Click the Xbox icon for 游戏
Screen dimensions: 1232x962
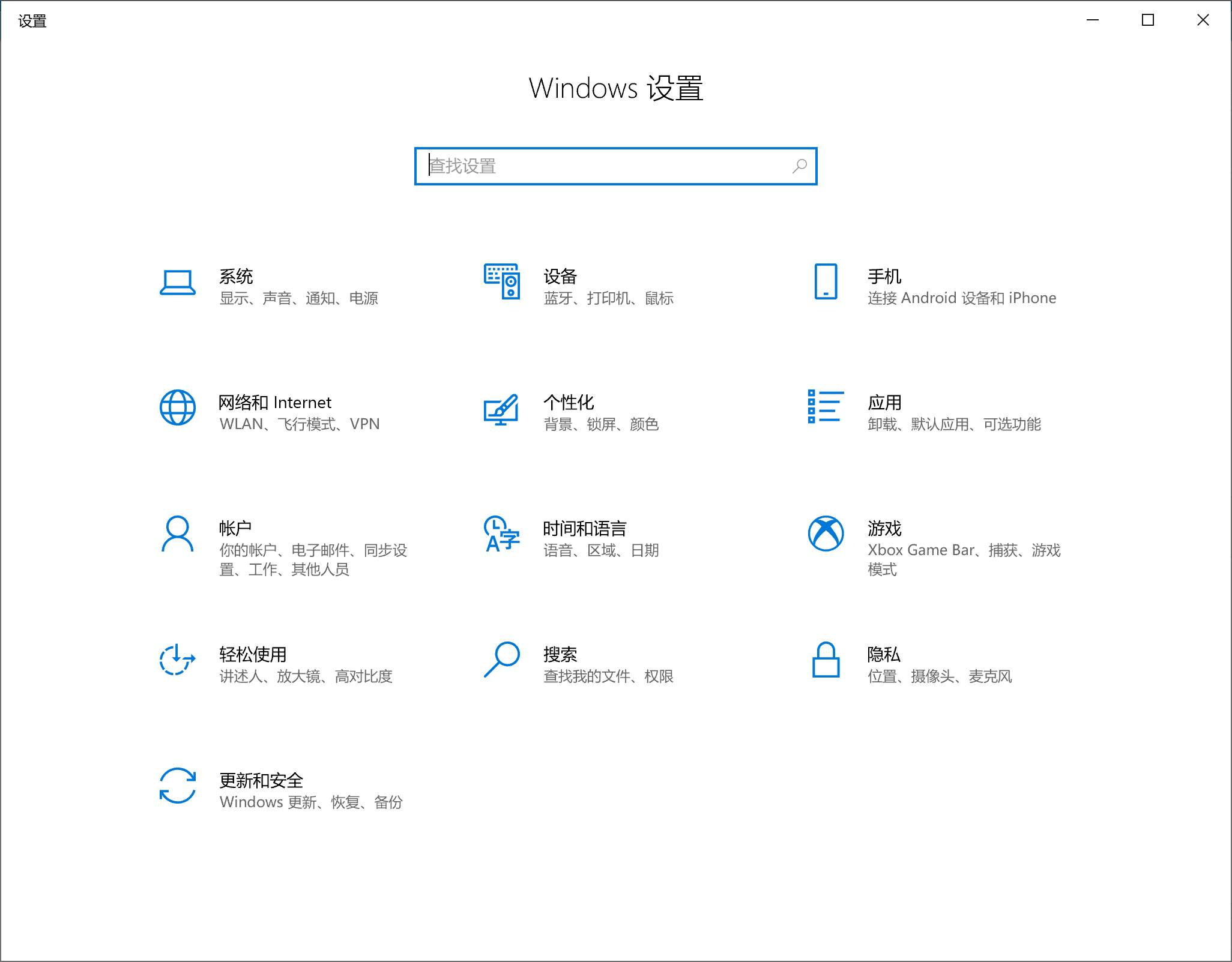click(x=826, y=534)
